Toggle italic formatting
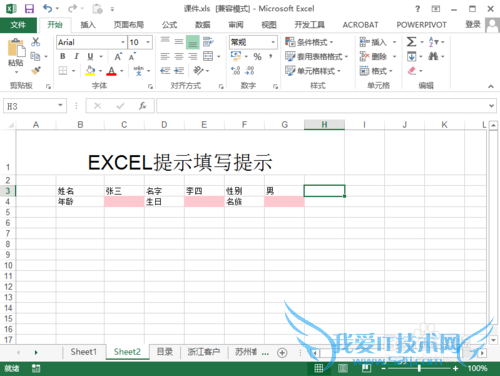Viewport: 500px width, 376px height. tap(76, 56)
